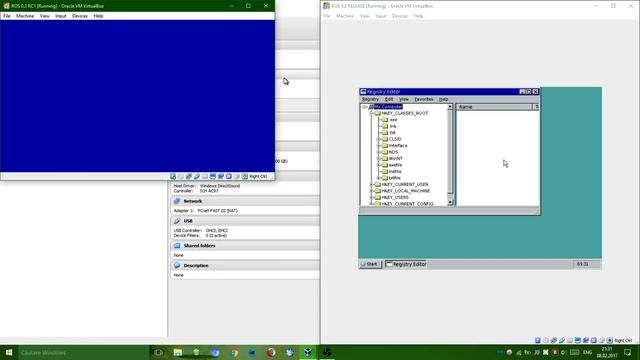Click VirtualBox icon on Windows taskbar
The height and width of the screenshot is (360, 640).
pos(308,352)
